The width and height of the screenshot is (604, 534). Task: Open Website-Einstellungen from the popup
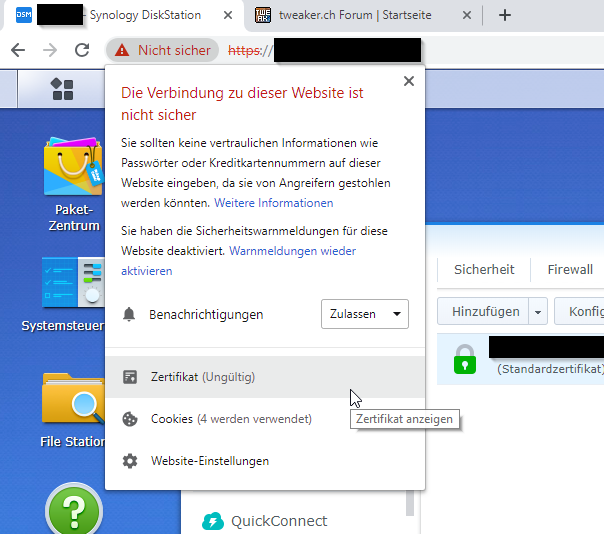pos(210,461)
